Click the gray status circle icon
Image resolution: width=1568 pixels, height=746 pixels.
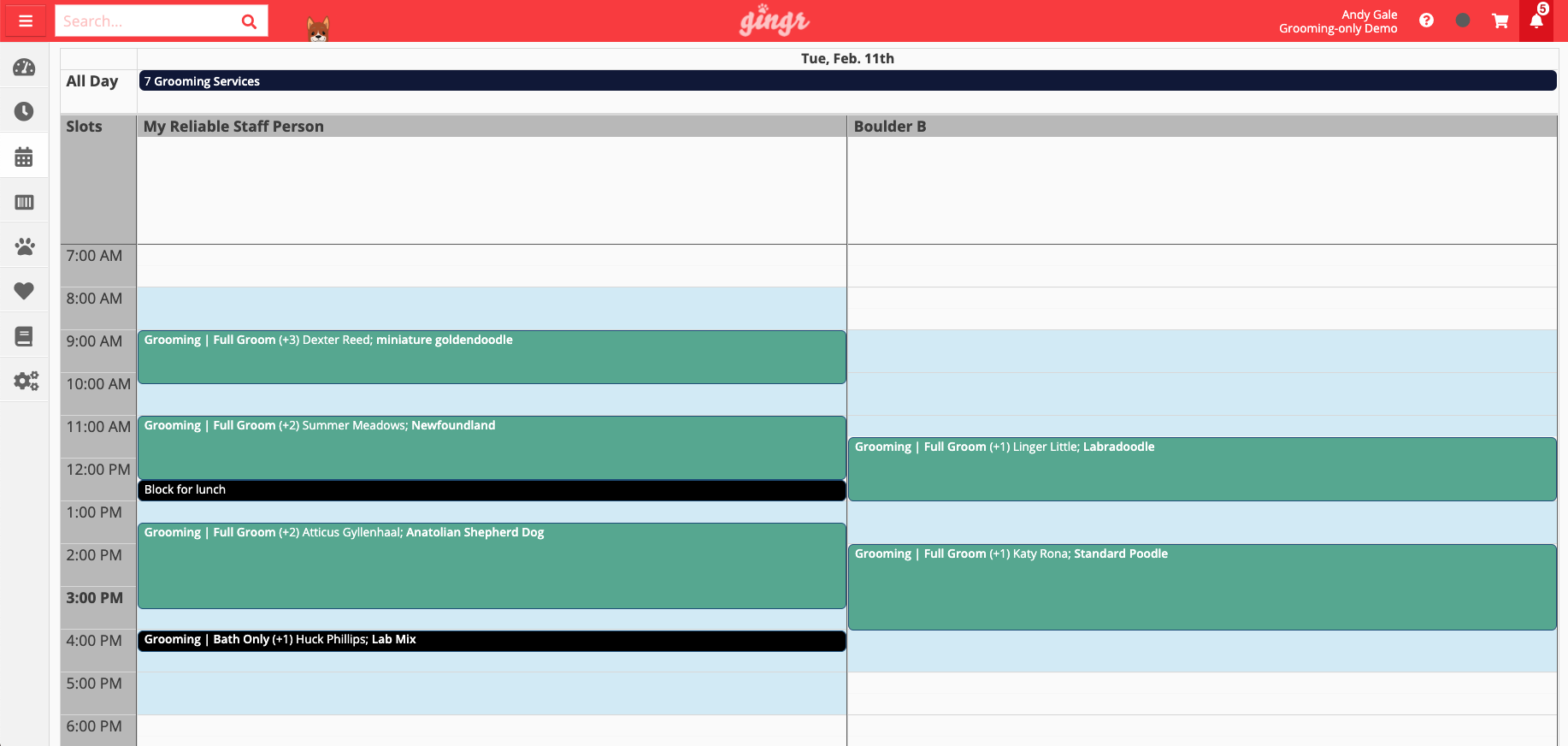coord(1463,21)
